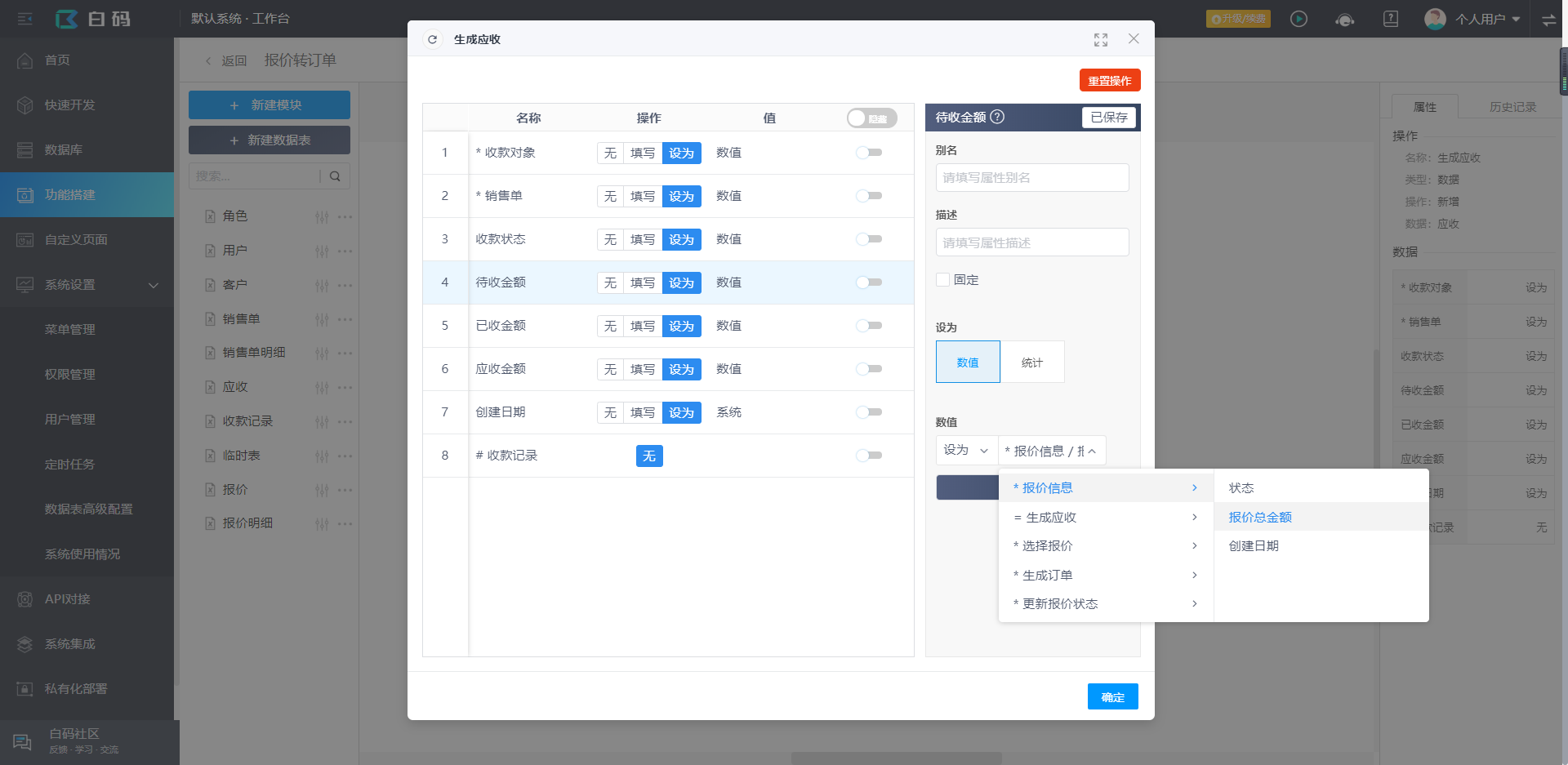Click the 重置操作 button
The height and width of the screenshot is (765, 1568).
[1110, 81]
